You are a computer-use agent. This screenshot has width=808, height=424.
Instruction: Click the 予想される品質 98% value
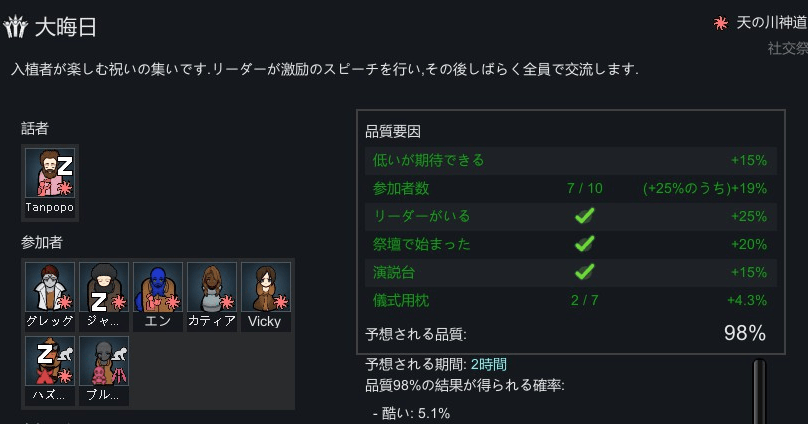coord(745,333)
